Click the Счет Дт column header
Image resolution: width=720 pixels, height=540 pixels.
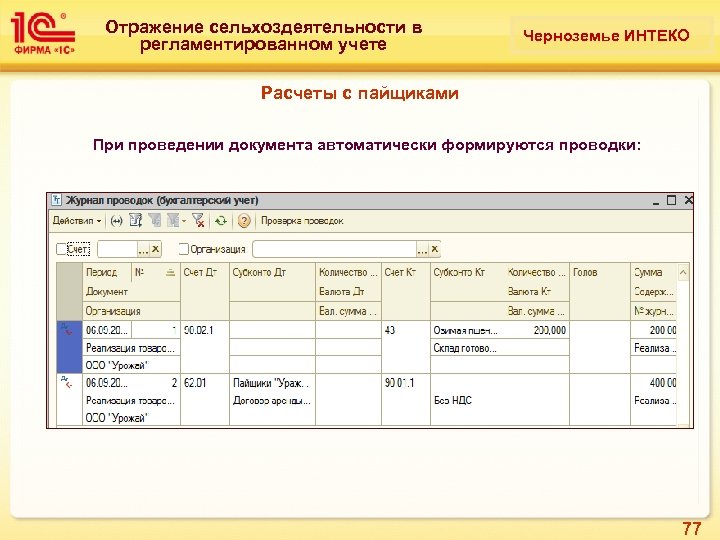(205, 272)
